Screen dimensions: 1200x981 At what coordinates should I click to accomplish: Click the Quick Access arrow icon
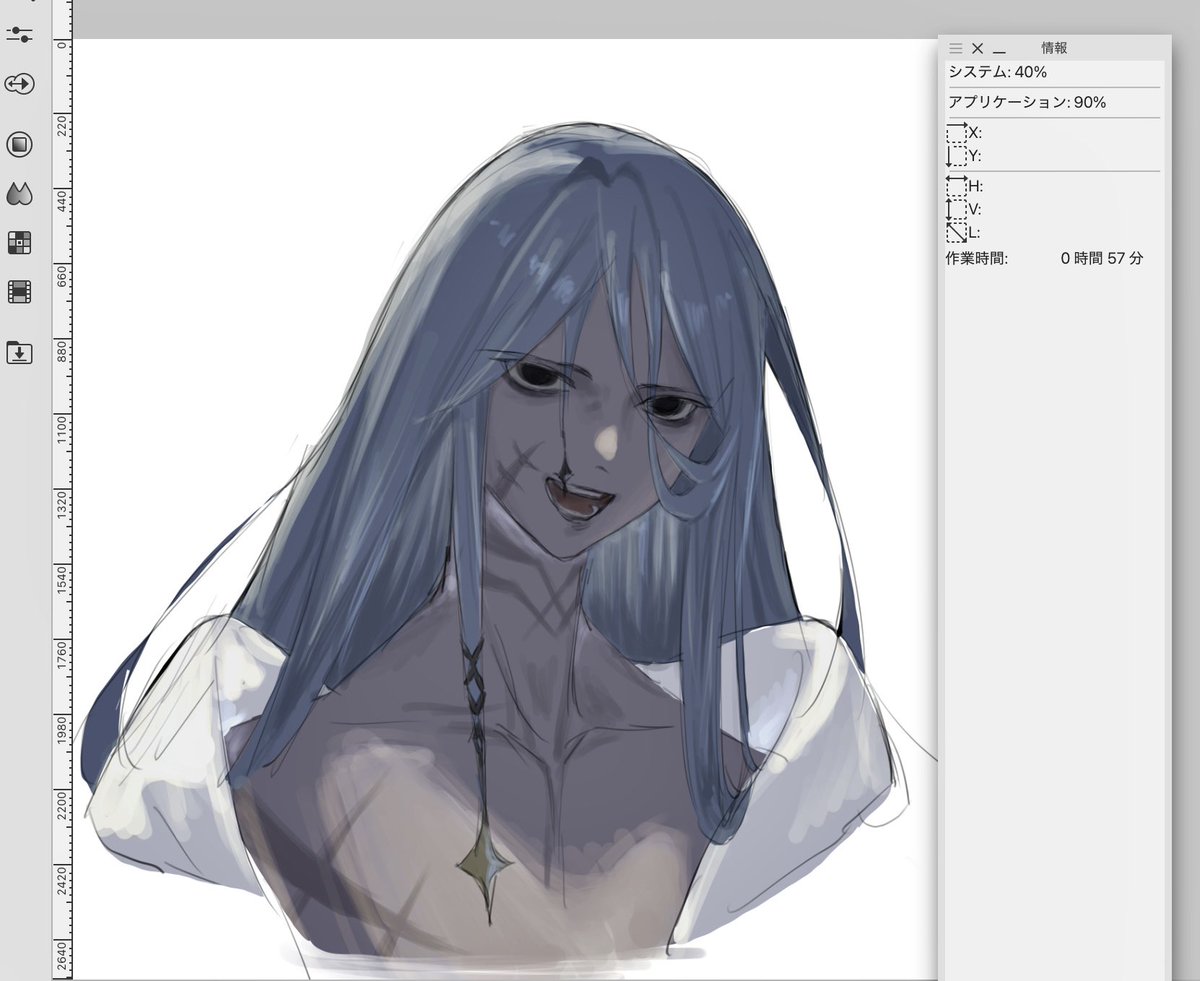[19, 85]
